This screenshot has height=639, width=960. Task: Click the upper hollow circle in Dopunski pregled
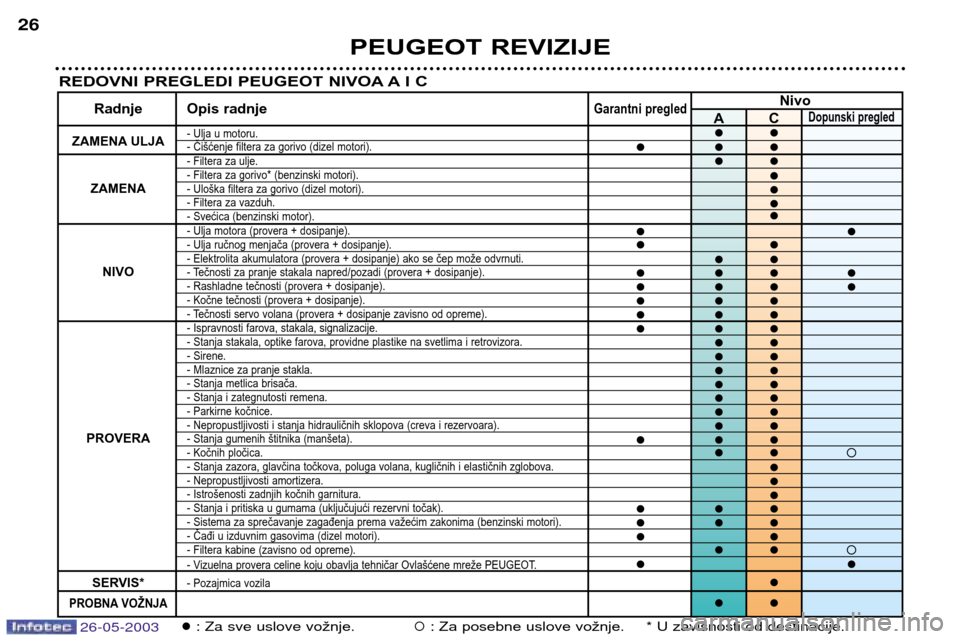click(x=851, y=453)
